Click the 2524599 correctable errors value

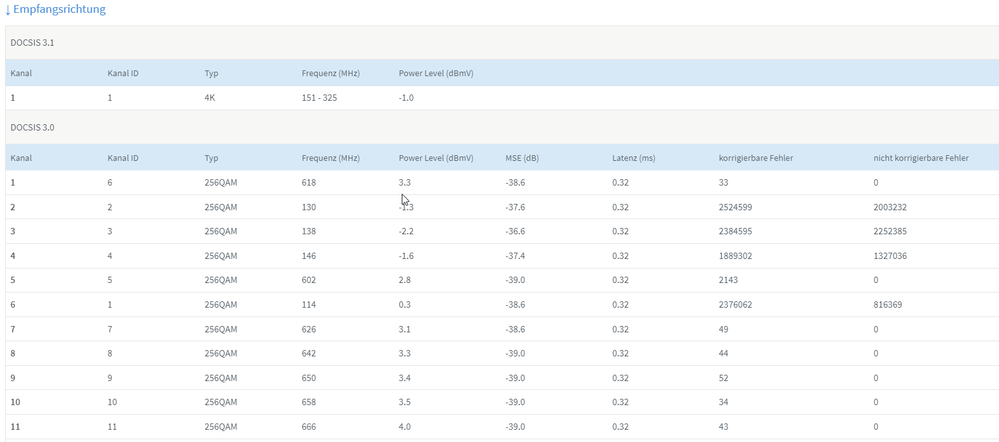pos(739,207)
